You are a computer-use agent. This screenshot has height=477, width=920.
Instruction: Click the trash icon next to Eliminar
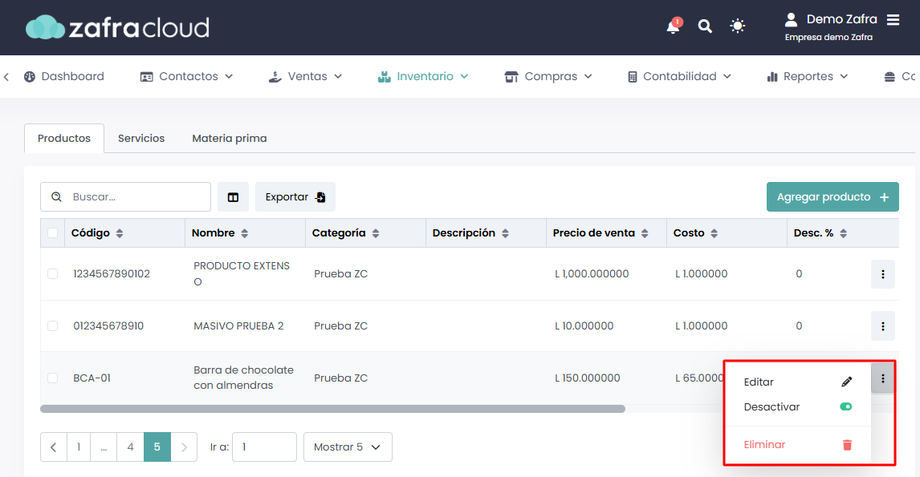847,445
